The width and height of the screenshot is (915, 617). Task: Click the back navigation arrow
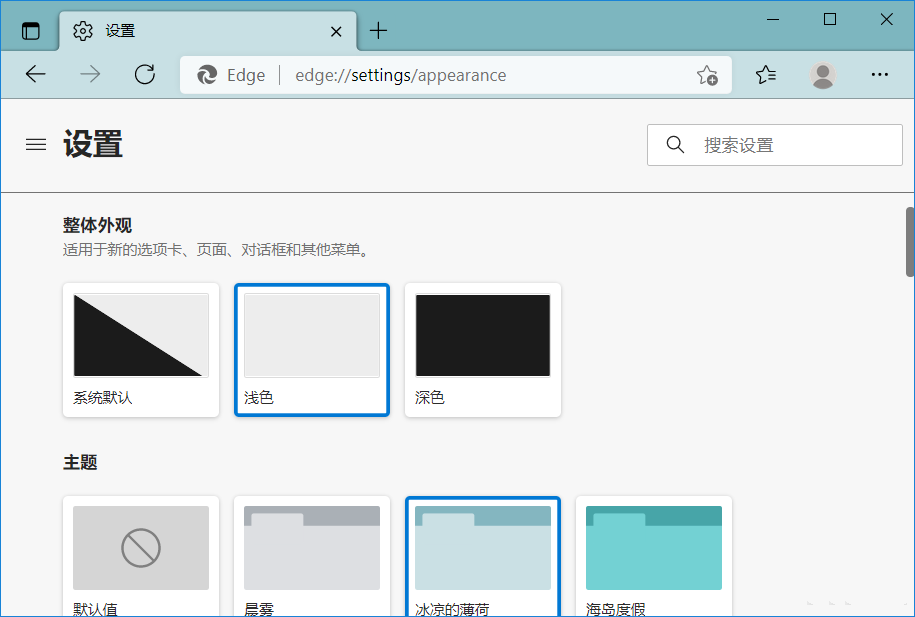tap(35, 74)
